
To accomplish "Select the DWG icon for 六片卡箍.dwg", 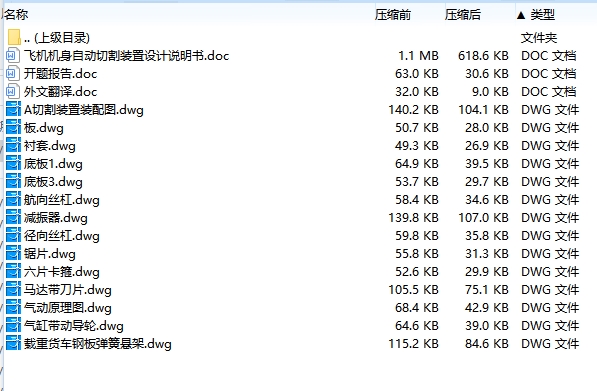I will [13, 272].
